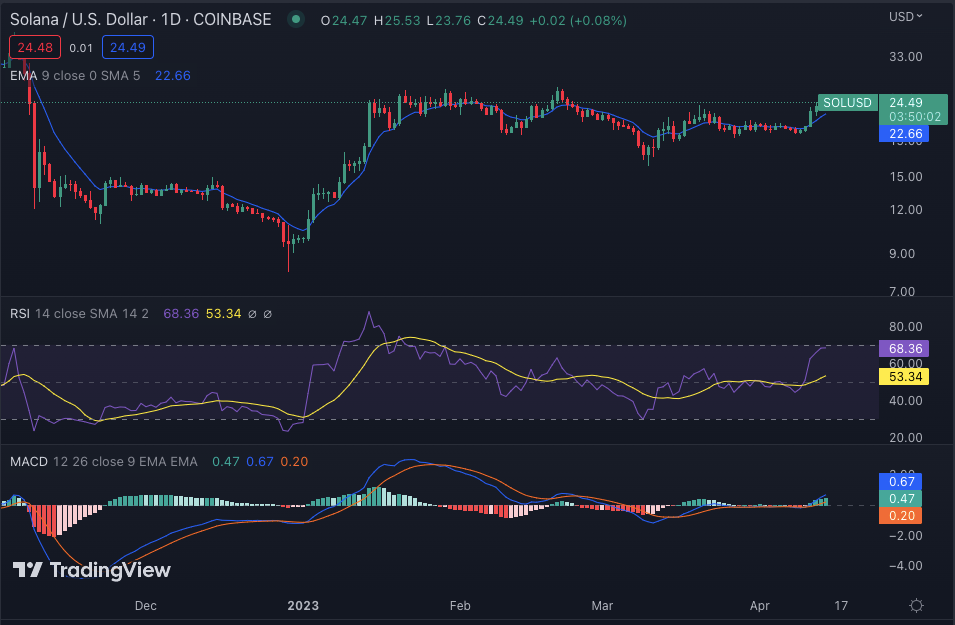Click the +0.02 (+0.08%) change value
Image resolution: width=955 pixels, height=625 pixels.
click(x=578, y=21)
